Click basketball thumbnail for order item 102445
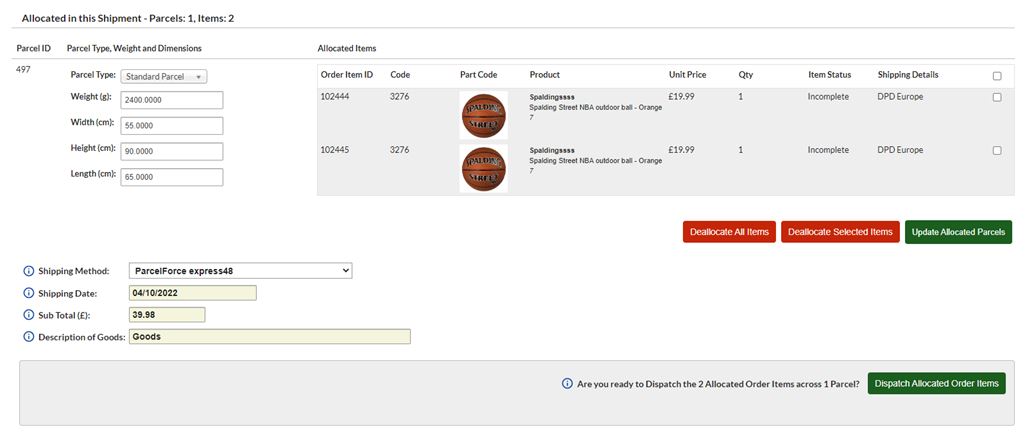The image size is (1030, 436). 483,168
